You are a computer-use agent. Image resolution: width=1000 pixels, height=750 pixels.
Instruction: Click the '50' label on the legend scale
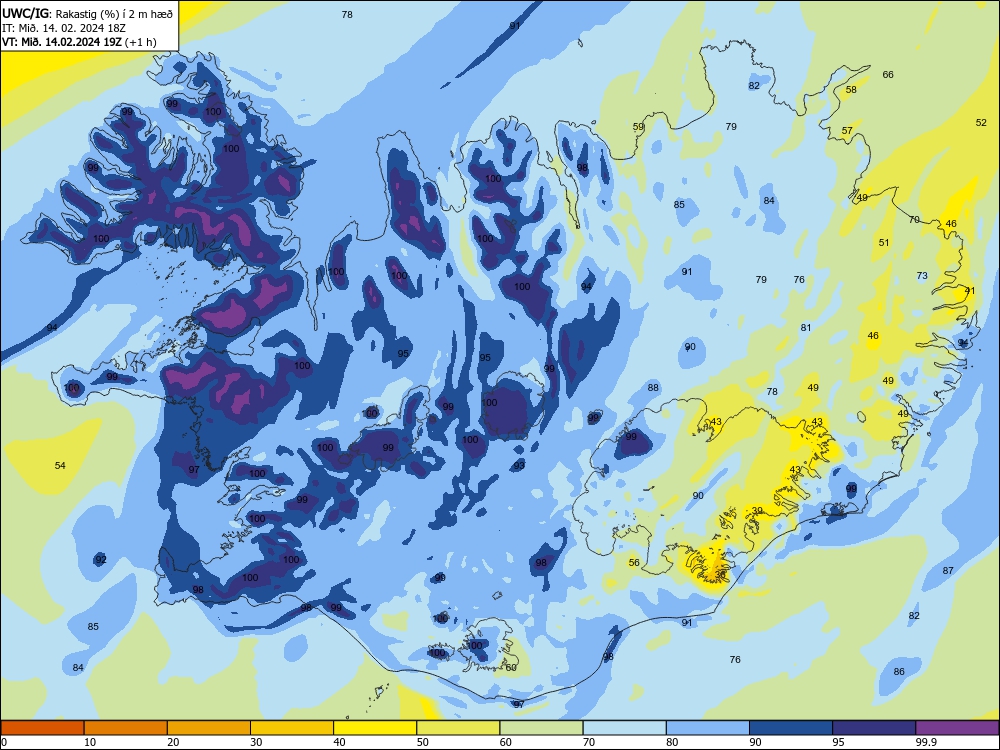tap(423, 742)
